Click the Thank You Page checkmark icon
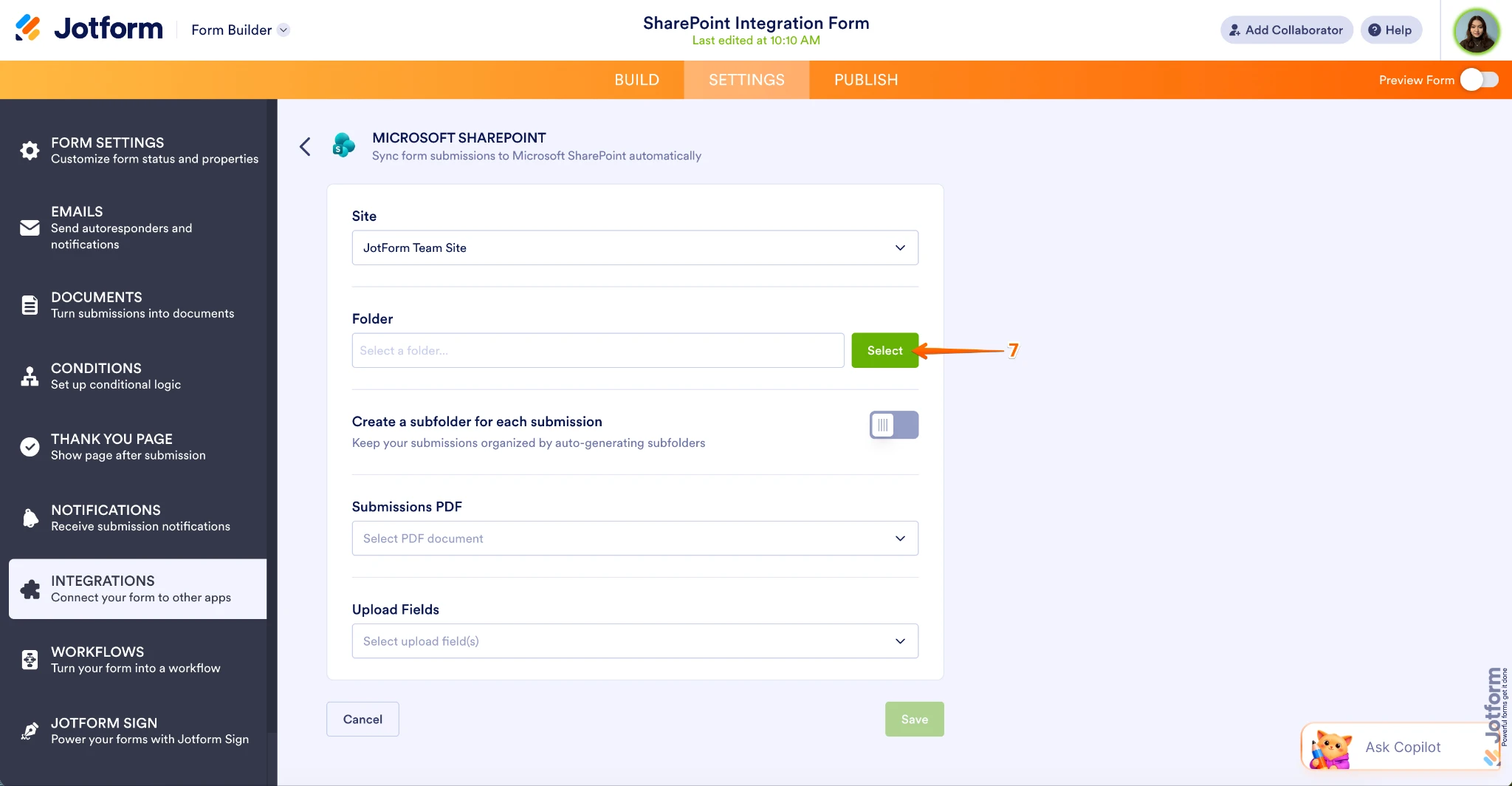1512x786 pixels. tap(30, 447)
